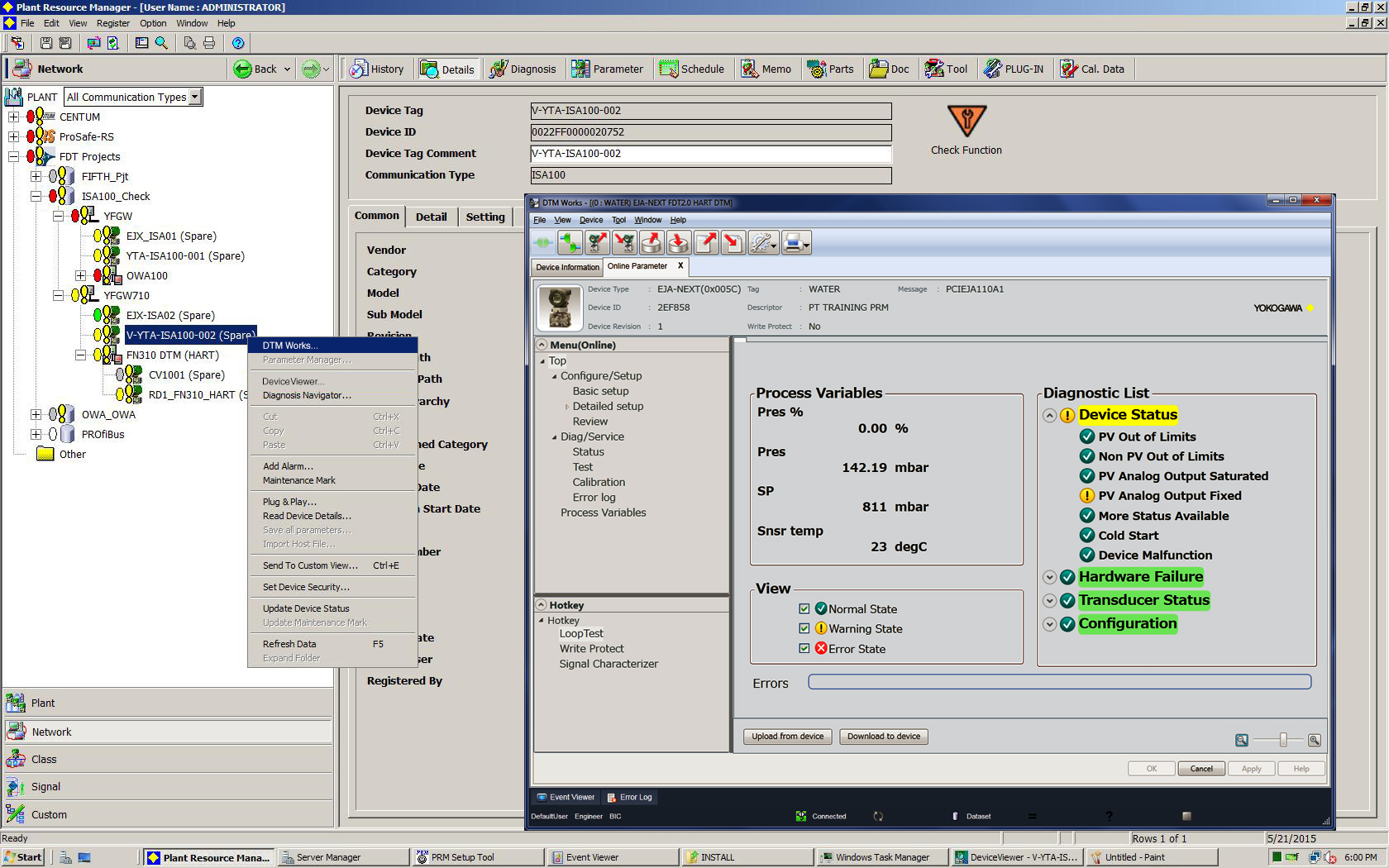Open the All Communication Types dropdown
Viewport: 1389px width, 868px height.
tap(194, 98)
